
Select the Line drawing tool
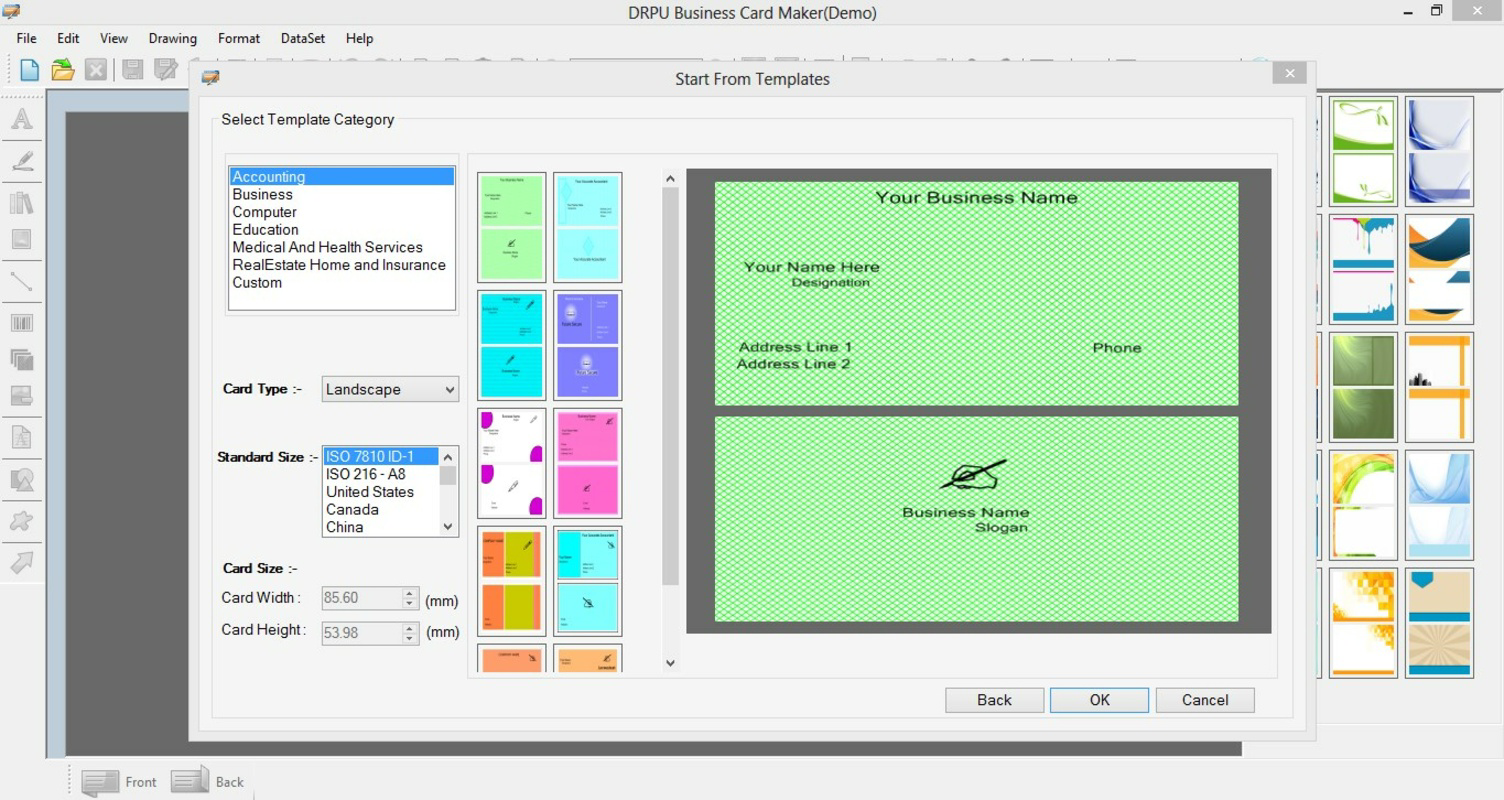22,281
